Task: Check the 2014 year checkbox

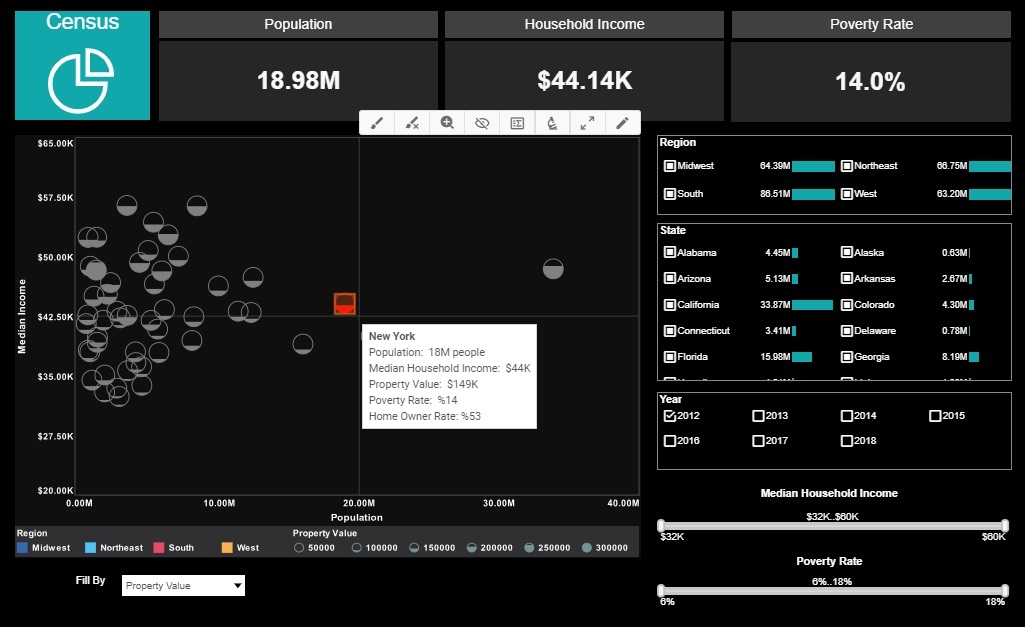Action: pos(847,416)
